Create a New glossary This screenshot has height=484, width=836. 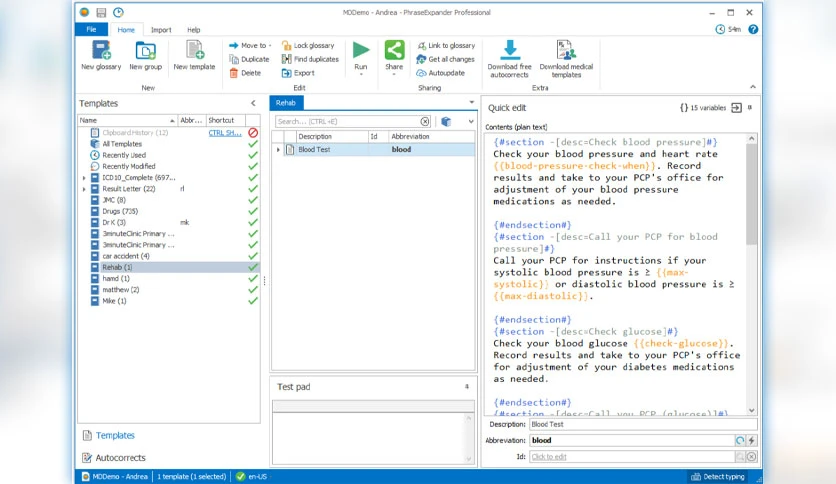pyautogui.click(x=101, y=56)
